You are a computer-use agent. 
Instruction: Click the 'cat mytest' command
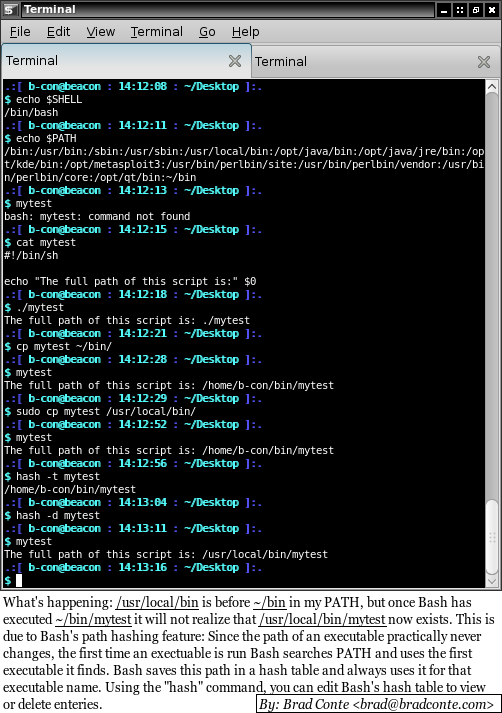point(45,242)
